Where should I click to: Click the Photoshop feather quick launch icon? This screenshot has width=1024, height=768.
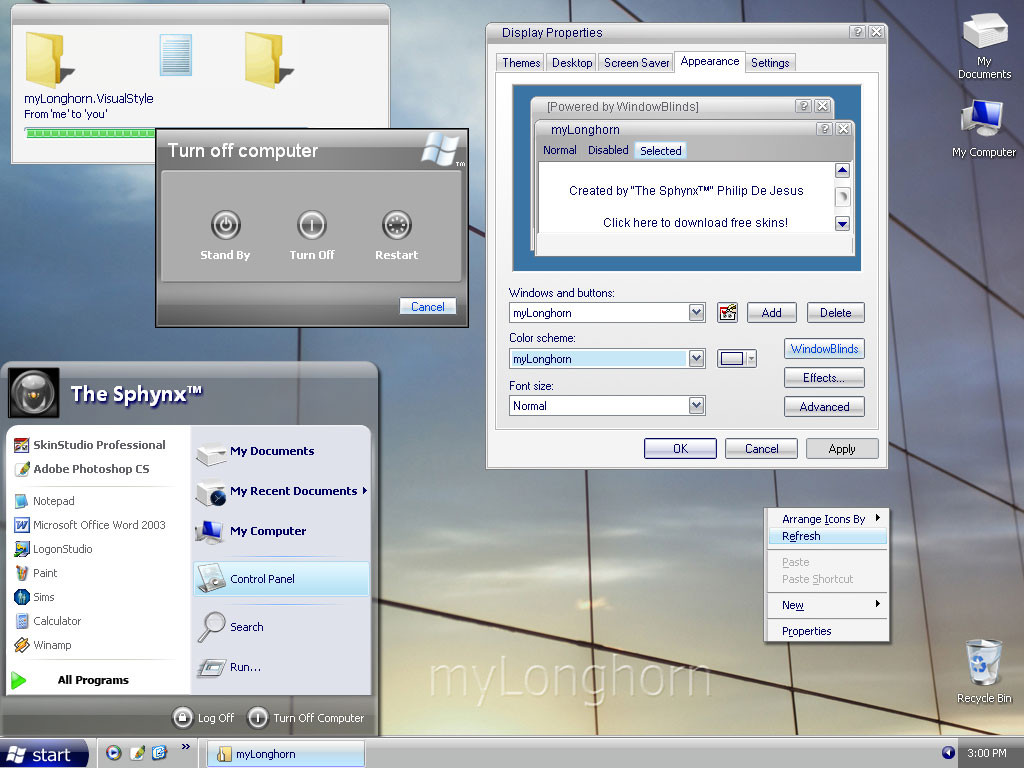point(137,753)
